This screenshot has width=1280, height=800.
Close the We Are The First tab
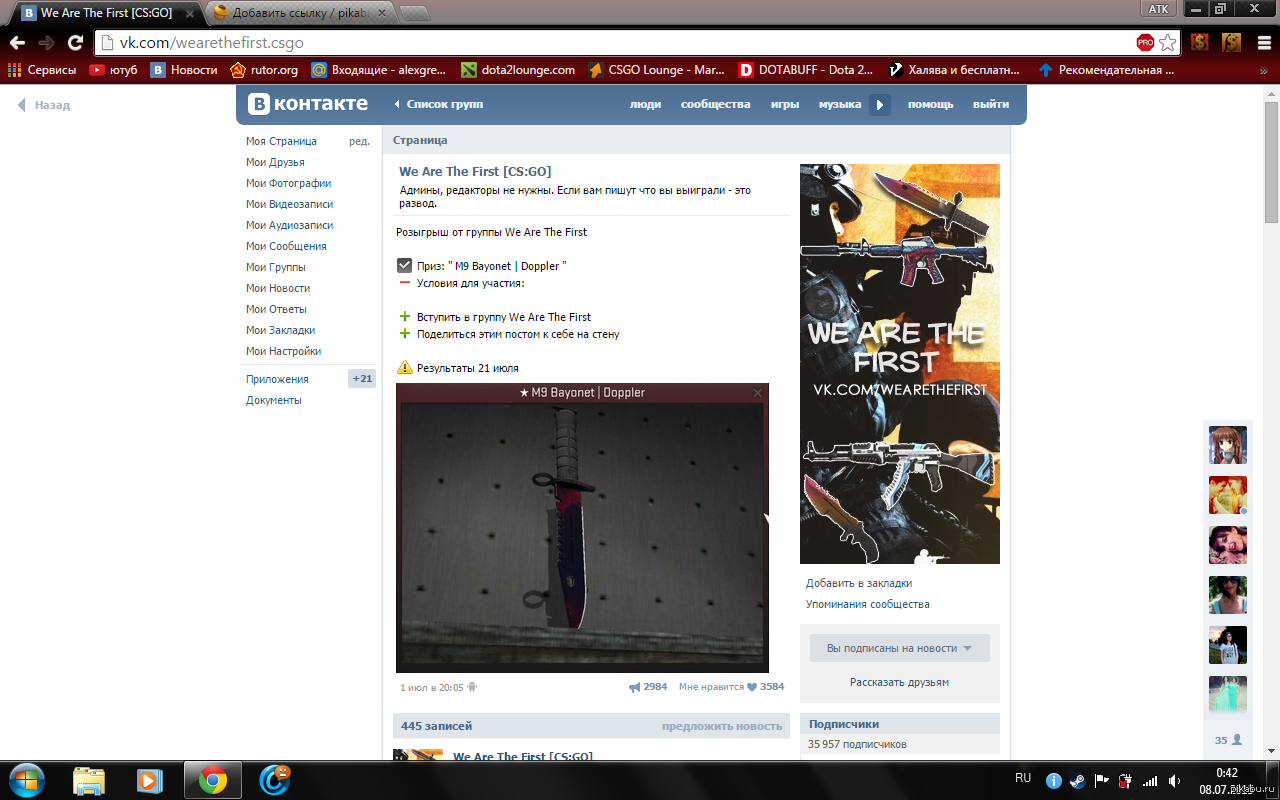(x=190, y=14)
